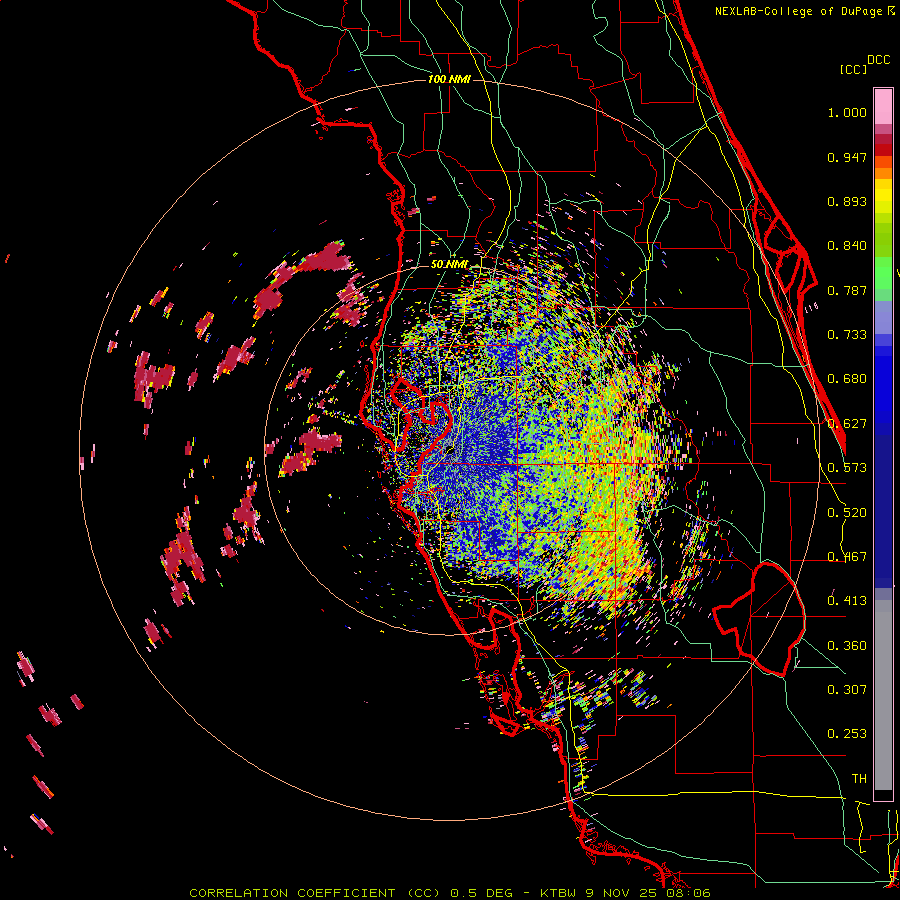Click the NEXLAB-College of DuPage label
The width and height of the screenshot is (900, 900).
[x=800, y=11]
